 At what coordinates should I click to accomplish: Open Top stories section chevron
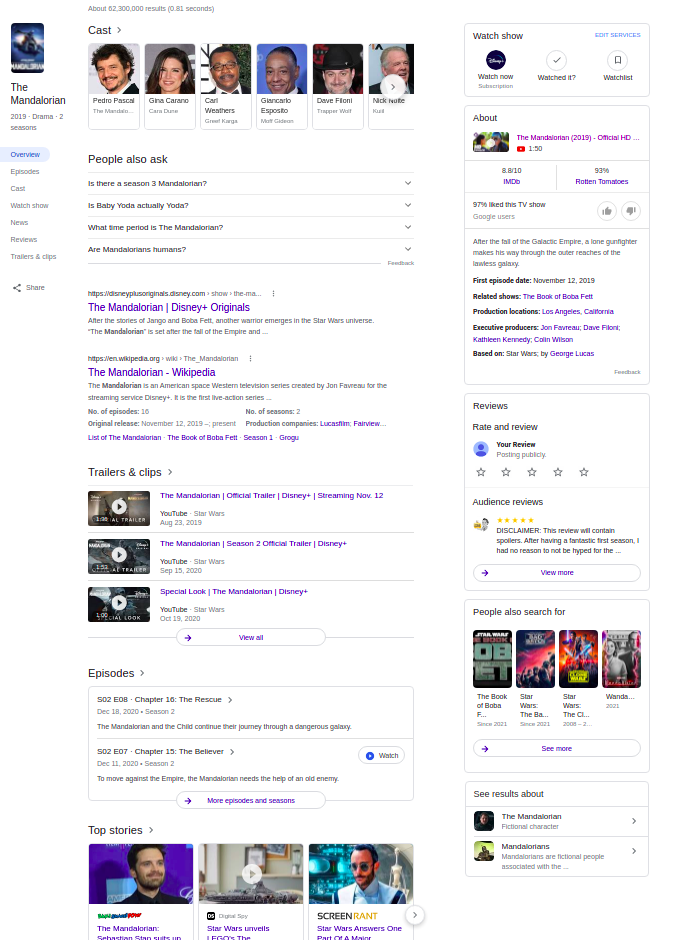pyautogui.click(x=151, y=830)
